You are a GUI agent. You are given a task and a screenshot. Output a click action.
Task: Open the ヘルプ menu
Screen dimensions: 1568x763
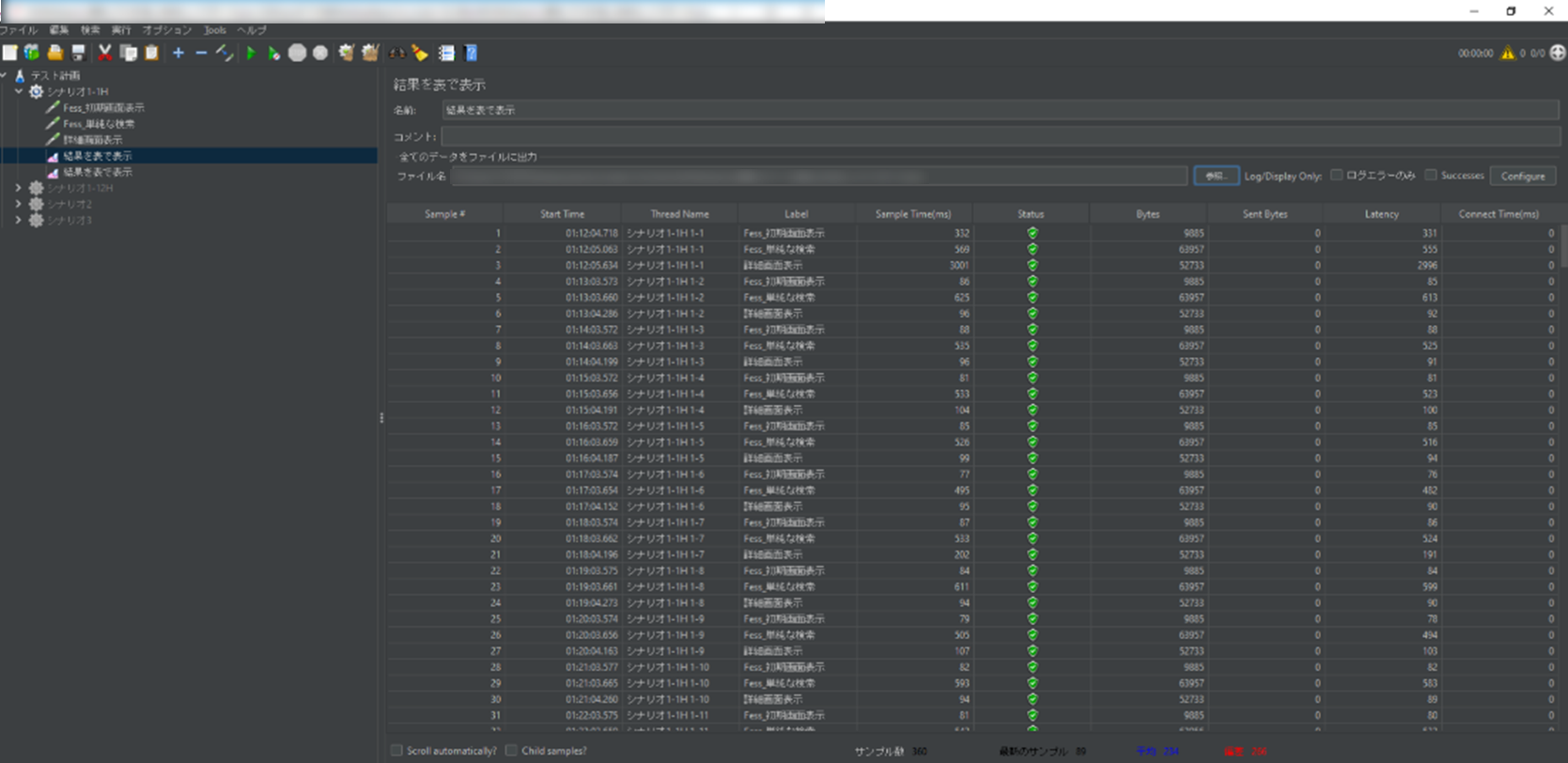click(252, 30)
